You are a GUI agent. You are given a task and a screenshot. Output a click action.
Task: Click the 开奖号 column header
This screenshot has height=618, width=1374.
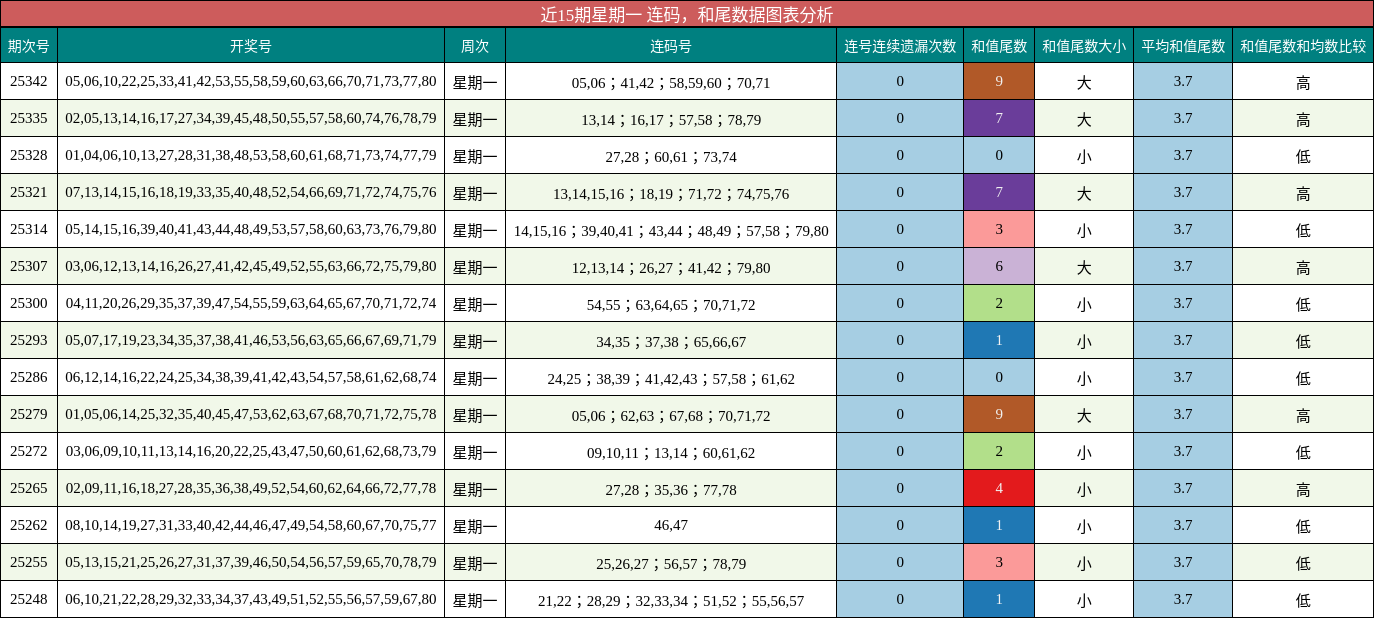pos(252,45)
